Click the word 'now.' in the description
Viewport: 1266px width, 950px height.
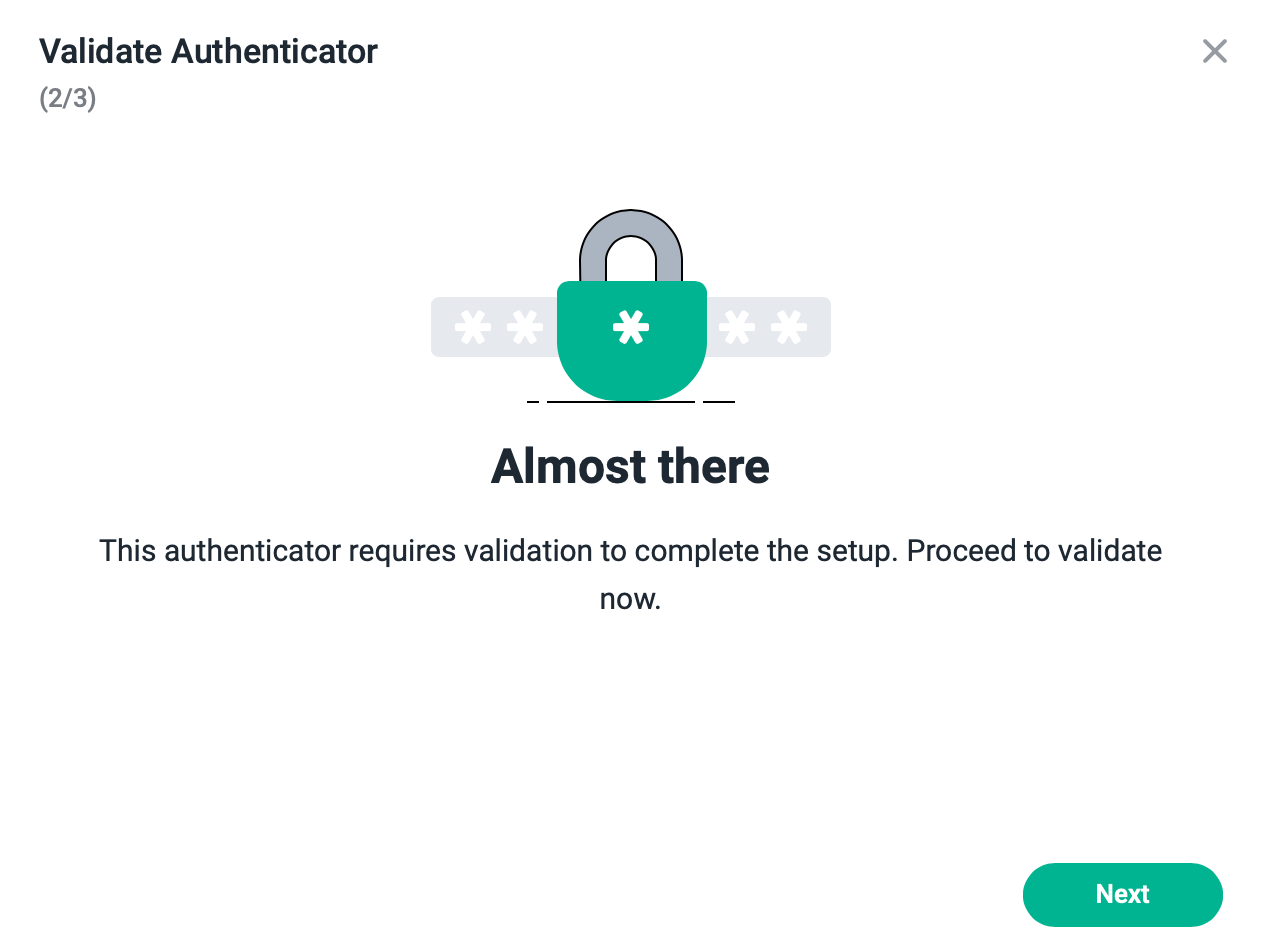(x=630, y=600)
